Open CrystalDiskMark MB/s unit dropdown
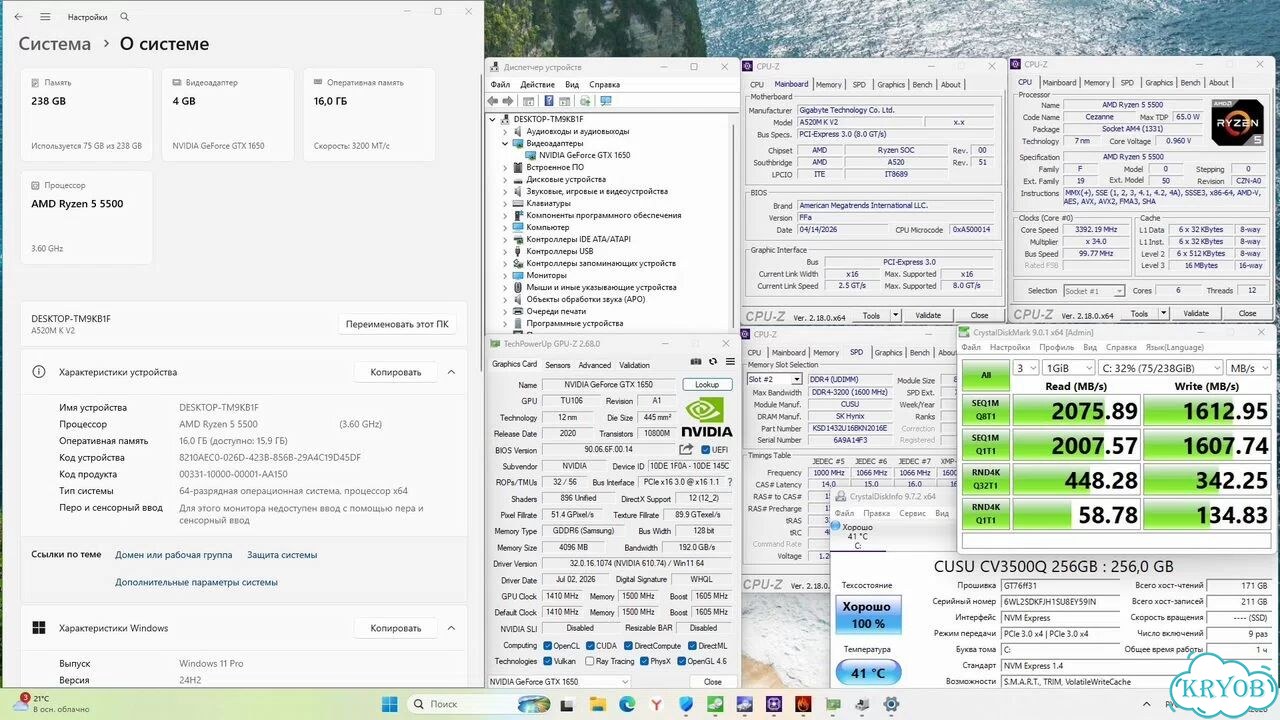The image size is (1280, 720). pyautogui.click(x=1247, y=368)
